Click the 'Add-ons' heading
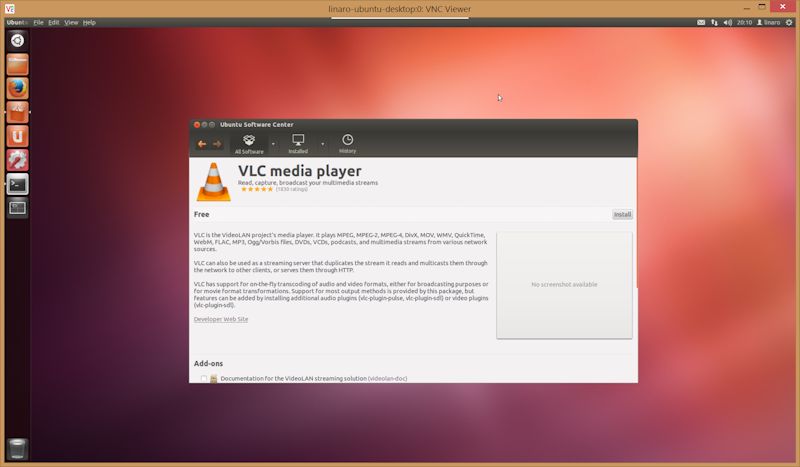 pyautogui.click(x=208, y=363)
